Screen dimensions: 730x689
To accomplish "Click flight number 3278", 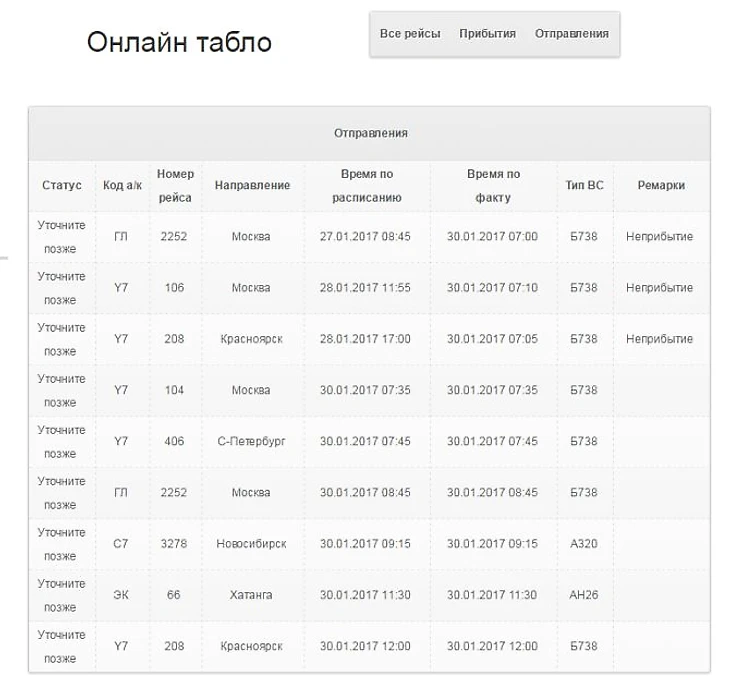I will [174, 544].
